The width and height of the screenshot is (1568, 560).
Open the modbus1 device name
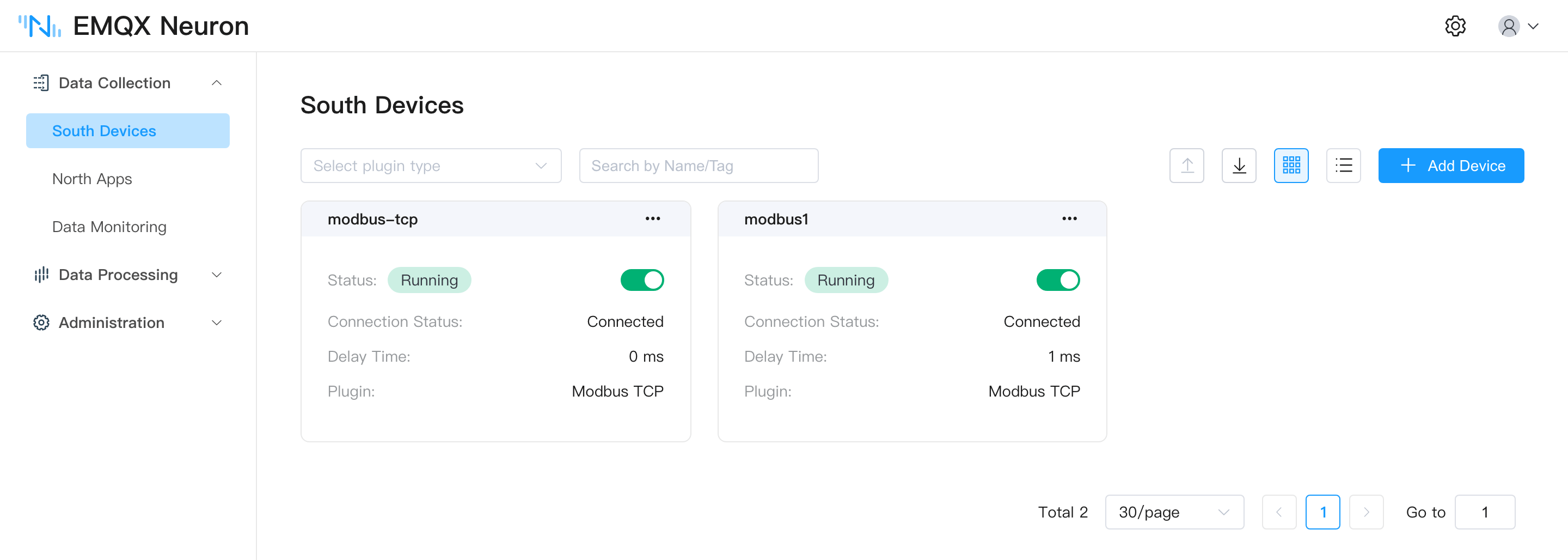tap(776, 220)
